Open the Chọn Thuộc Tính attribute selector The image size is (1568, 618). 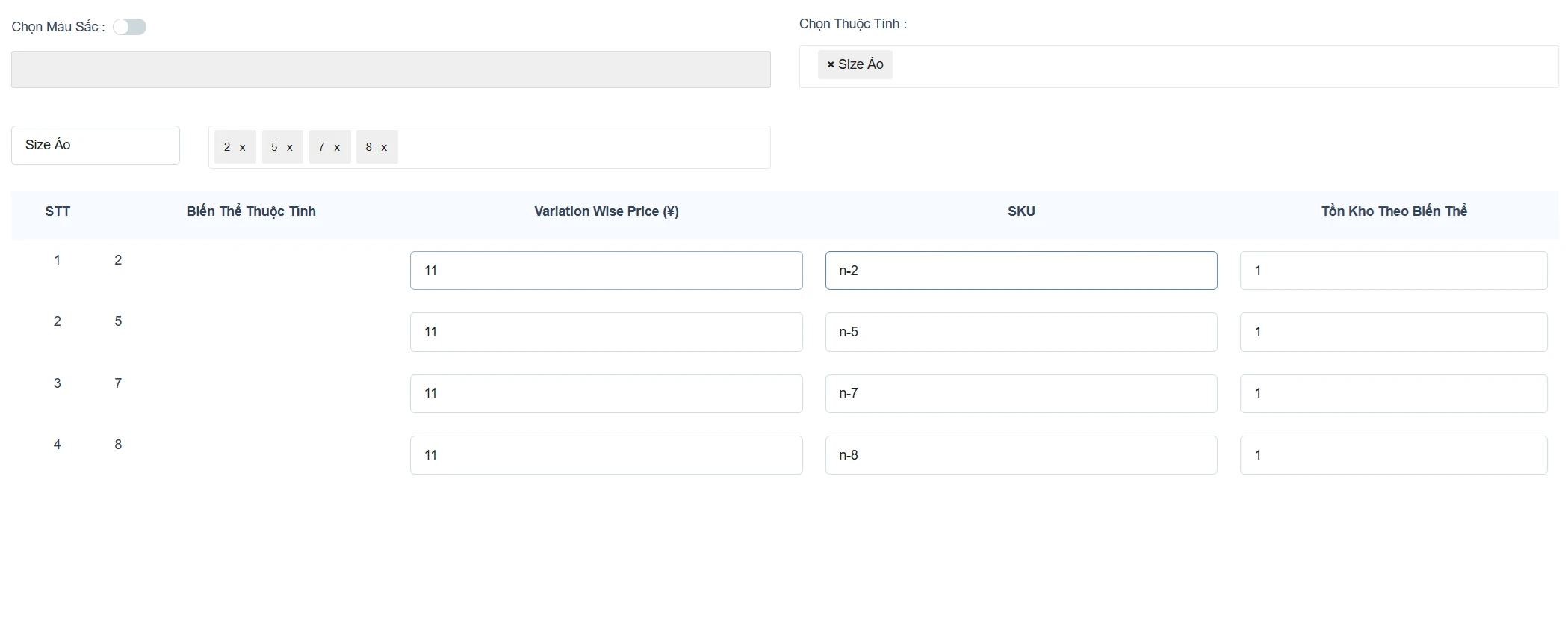(1218, 67)
